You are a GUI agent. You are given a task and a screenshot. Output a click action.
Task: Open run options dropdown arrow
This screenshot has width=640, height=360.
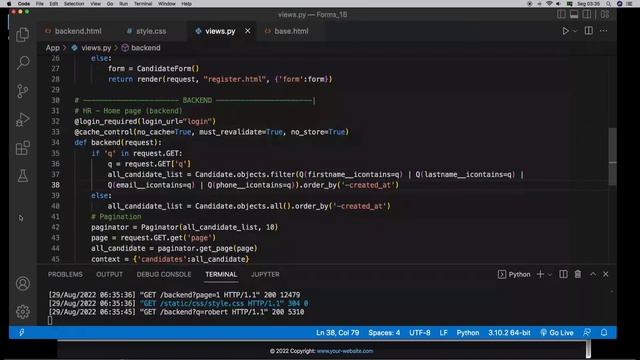click(575, 31)
